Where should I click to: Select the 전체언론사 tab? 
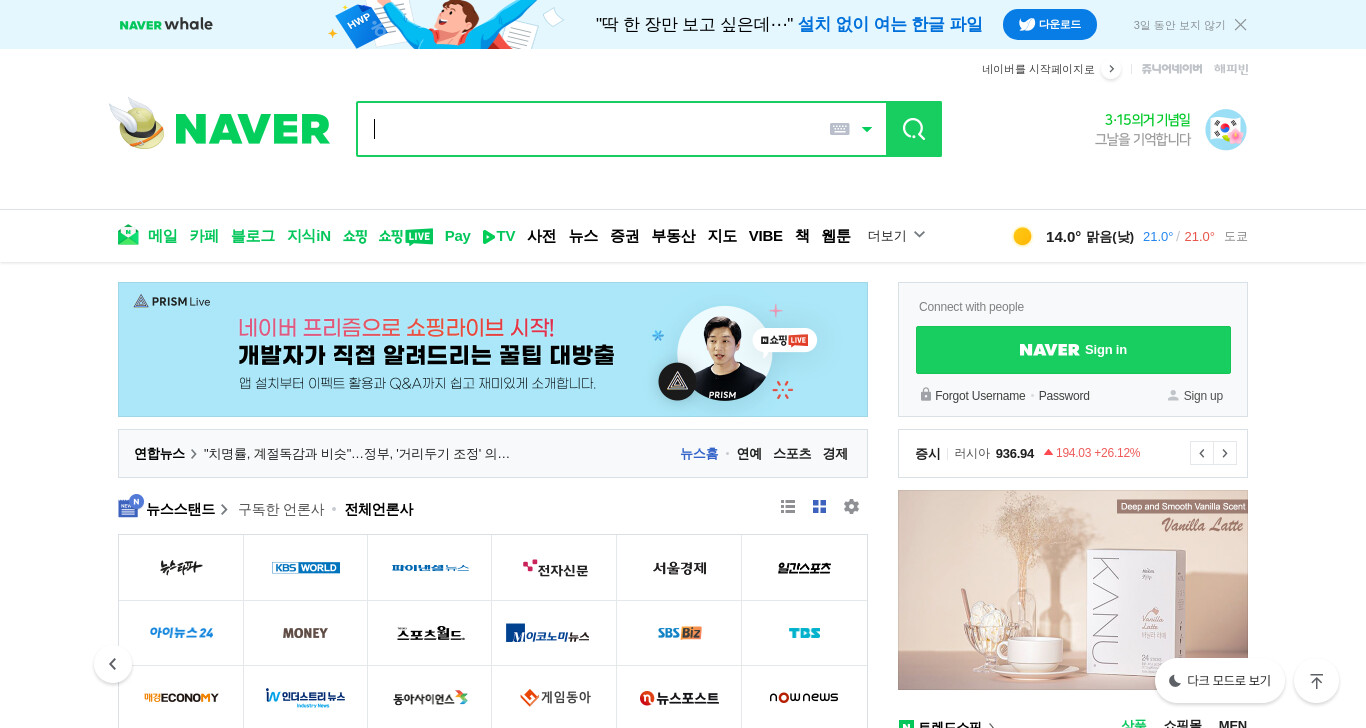click(x=379, y=509)
